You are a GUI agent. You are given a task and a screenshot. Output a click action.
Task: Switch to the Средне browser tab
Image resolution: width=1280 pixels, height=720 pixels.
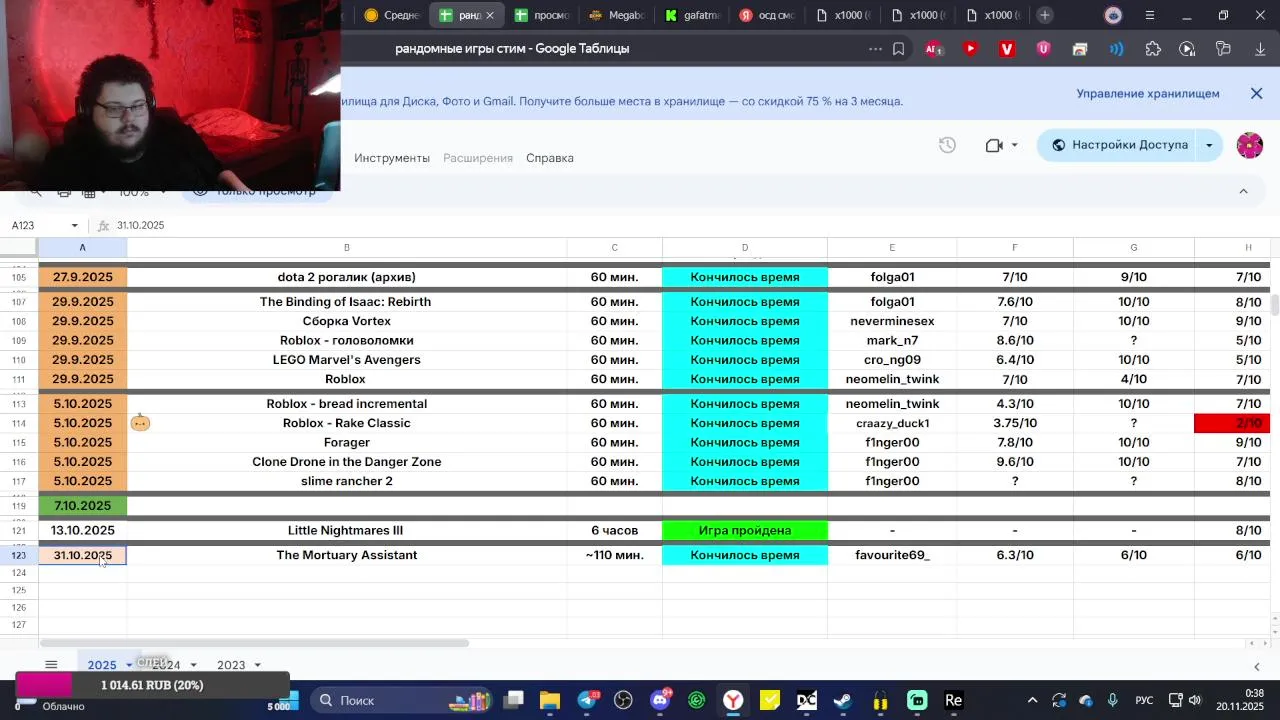tap(392, 15)
